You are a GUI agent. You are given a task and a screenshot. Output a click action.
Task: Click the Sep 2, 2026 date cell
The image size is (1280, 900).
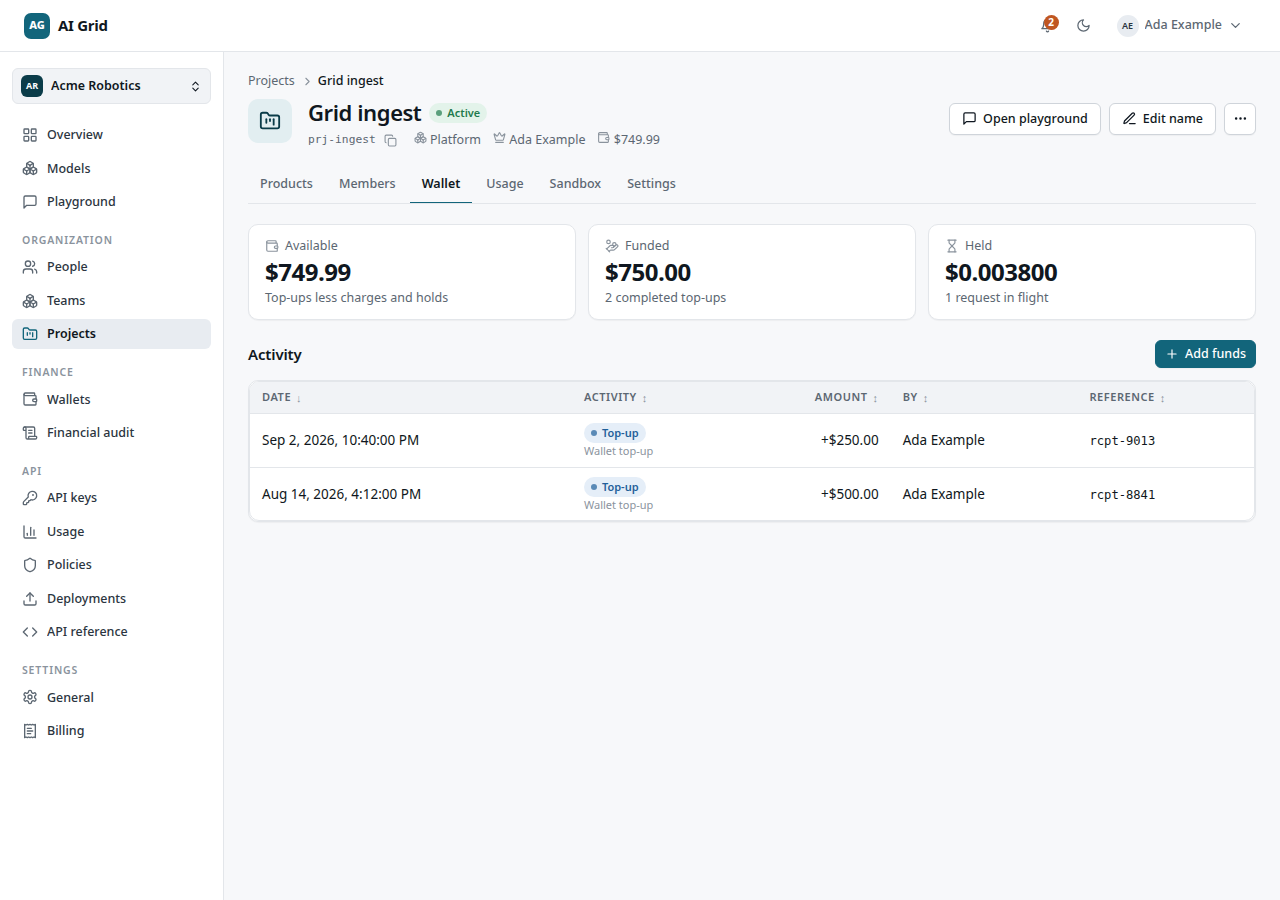click(x=340, y=440)
